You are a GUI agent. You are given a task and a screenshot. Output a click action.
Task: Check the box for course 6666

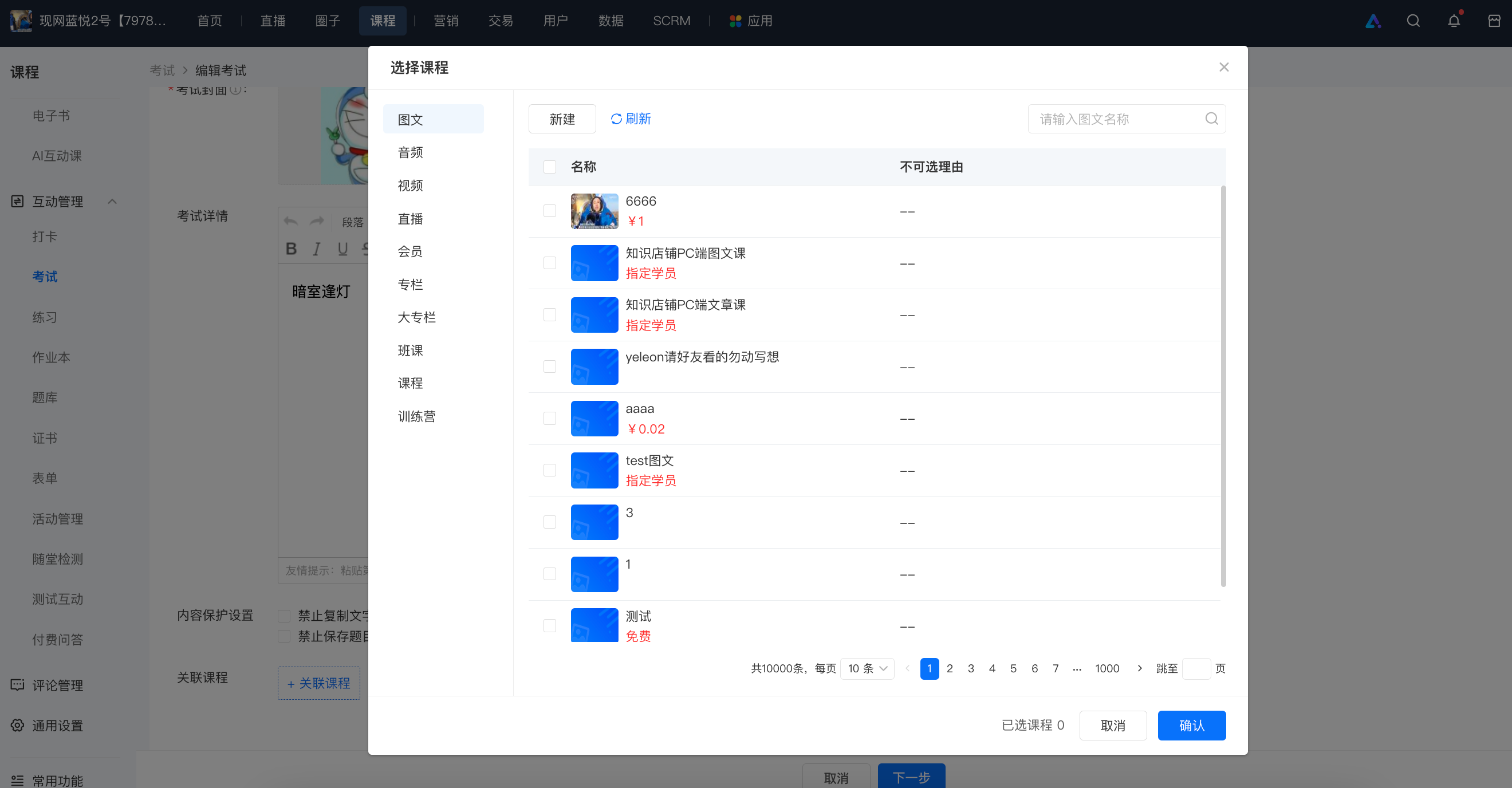click(549, 211)
